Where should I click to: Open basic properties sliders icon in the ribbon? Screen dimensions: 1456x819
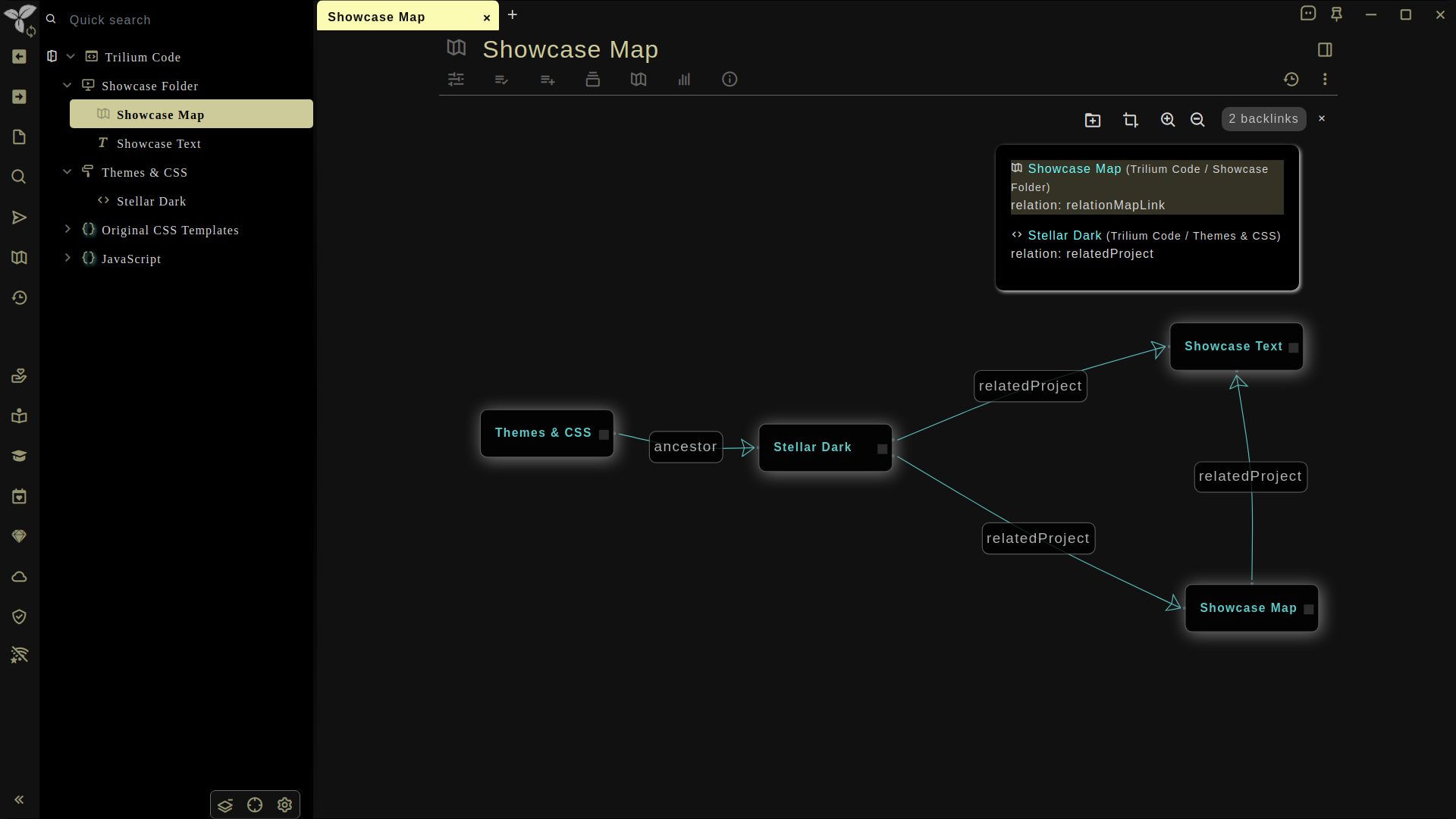pyautogui.click(x=456, y=80)
